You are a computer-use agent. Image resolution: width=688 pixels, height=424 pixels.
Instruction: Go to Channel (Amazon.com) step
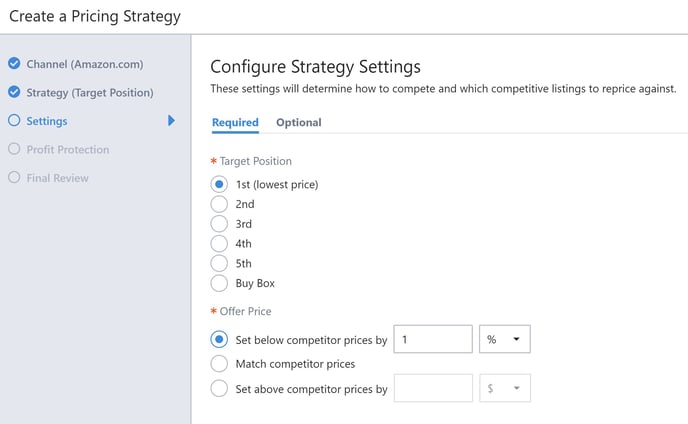click(85, 64)
